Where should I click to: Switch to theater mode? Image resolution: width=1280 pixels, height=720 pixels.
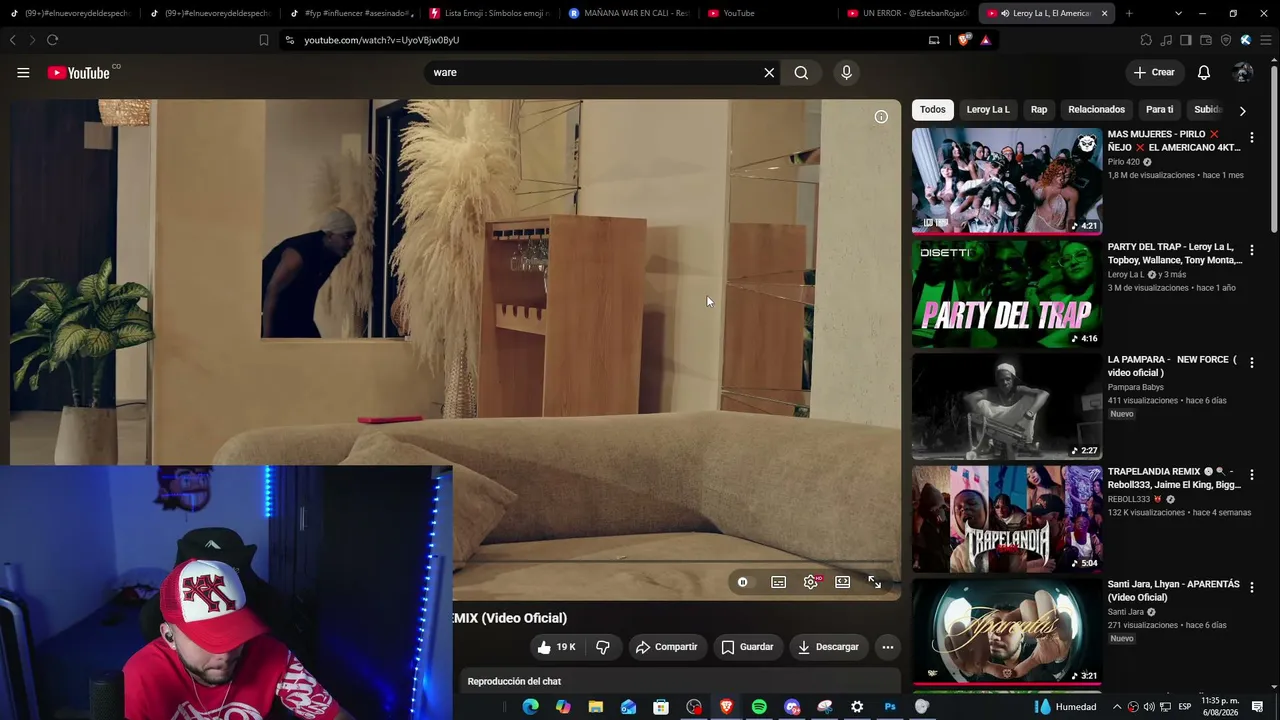pyautogui.click(x=843, y=582)
